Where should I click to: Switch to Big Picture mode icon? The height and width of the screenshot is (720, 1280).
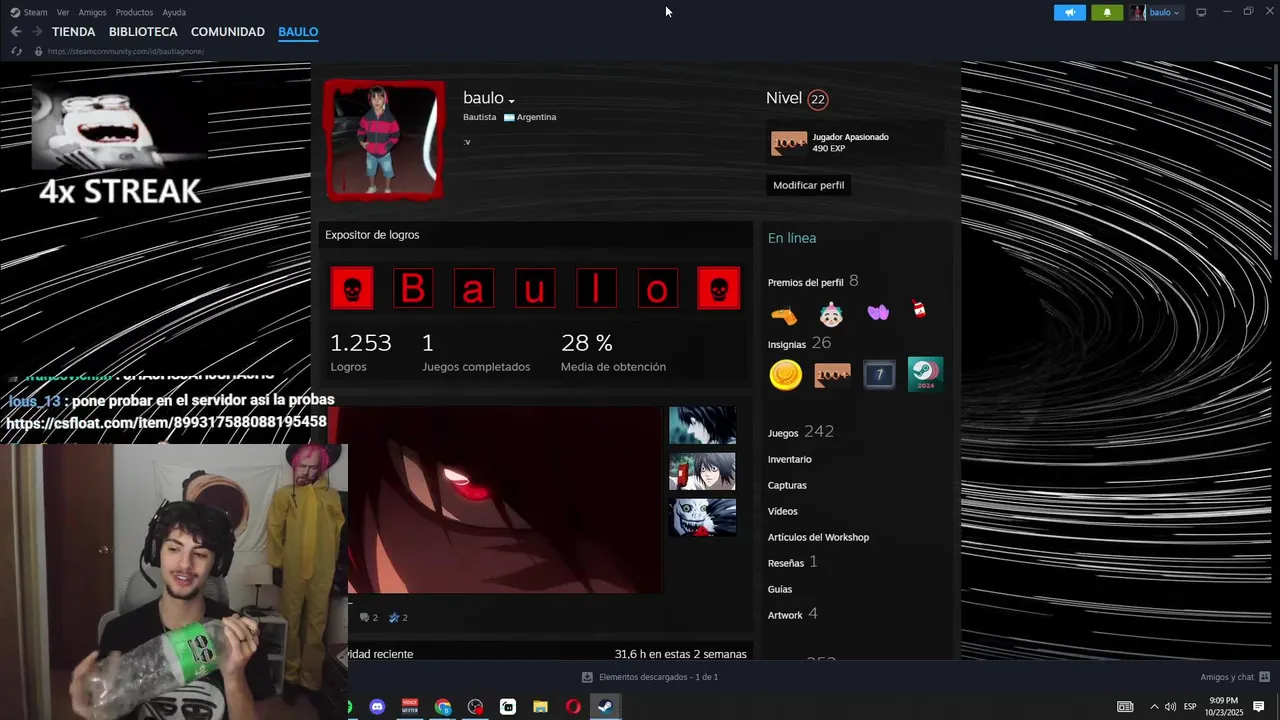pos(1201,12)
